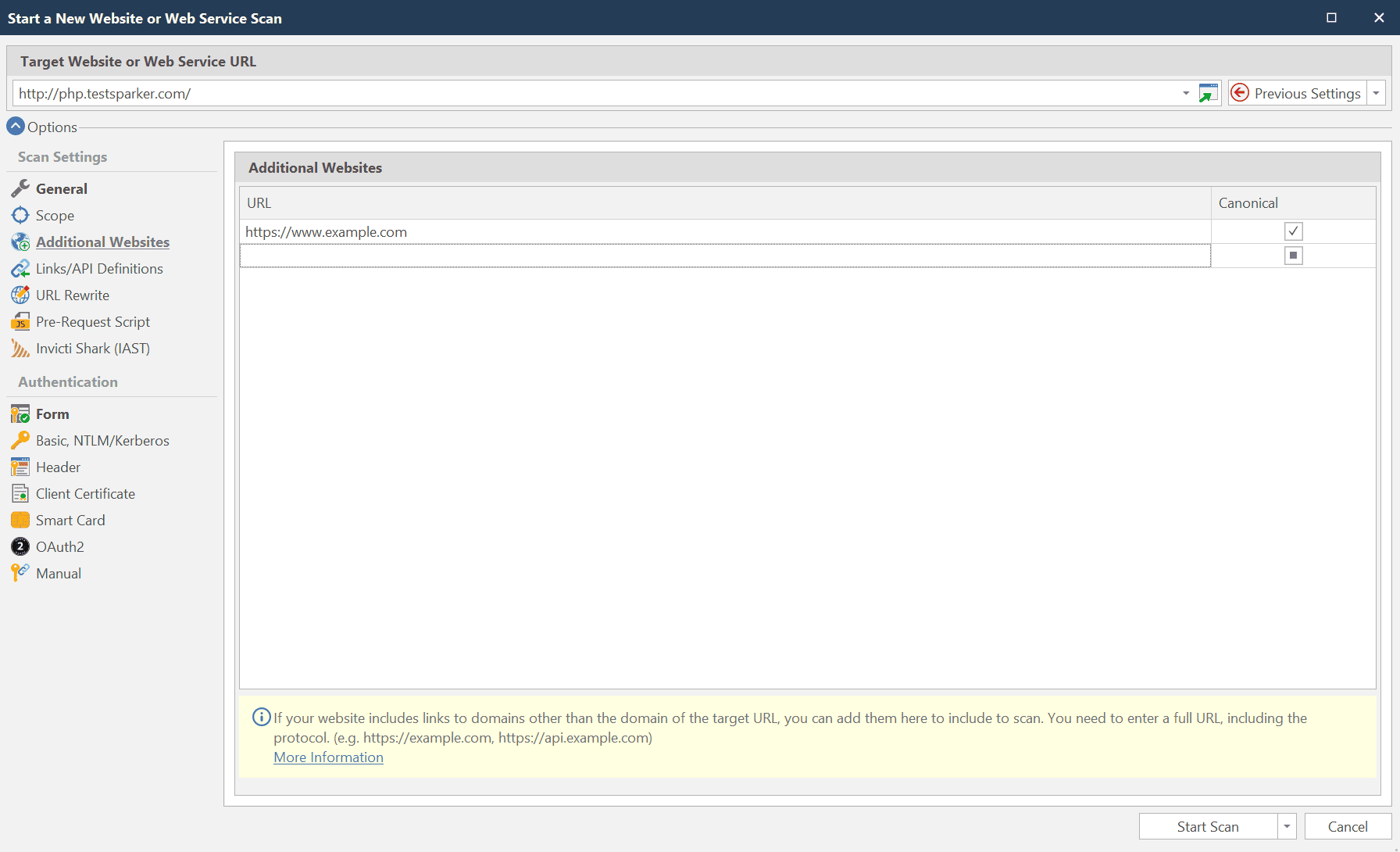Select the General wrench icon
Viewport: 1400px width, 852px height.
point(20,188)
